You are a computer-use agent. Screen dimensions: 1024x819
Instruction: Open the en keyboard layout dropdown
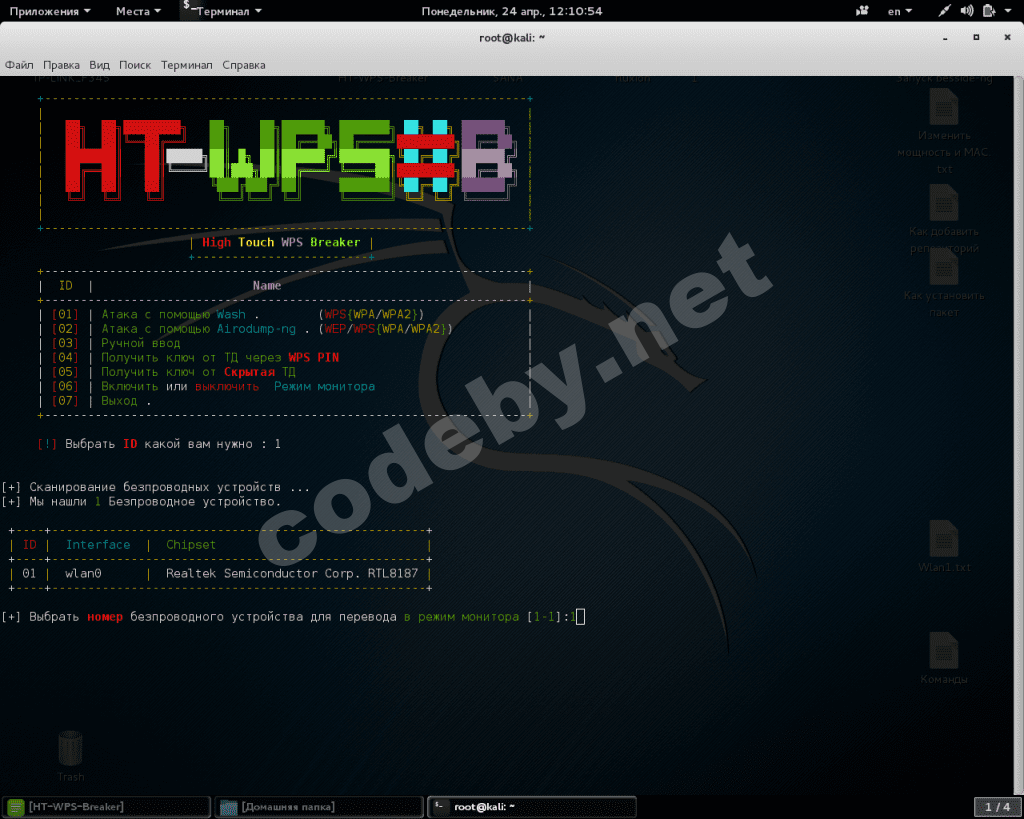(899, 11)
